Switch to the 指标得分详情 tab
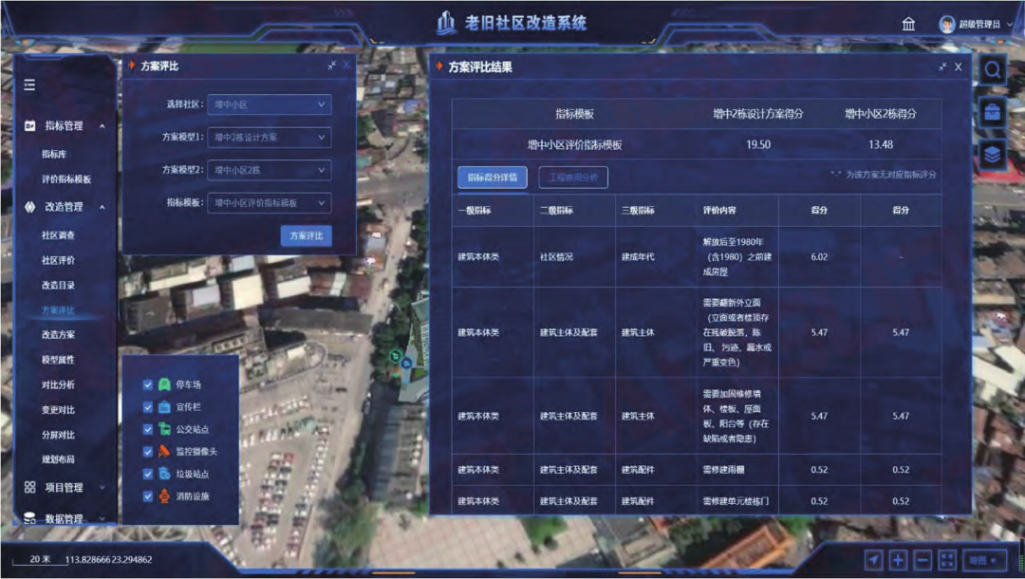 (492, 178)
